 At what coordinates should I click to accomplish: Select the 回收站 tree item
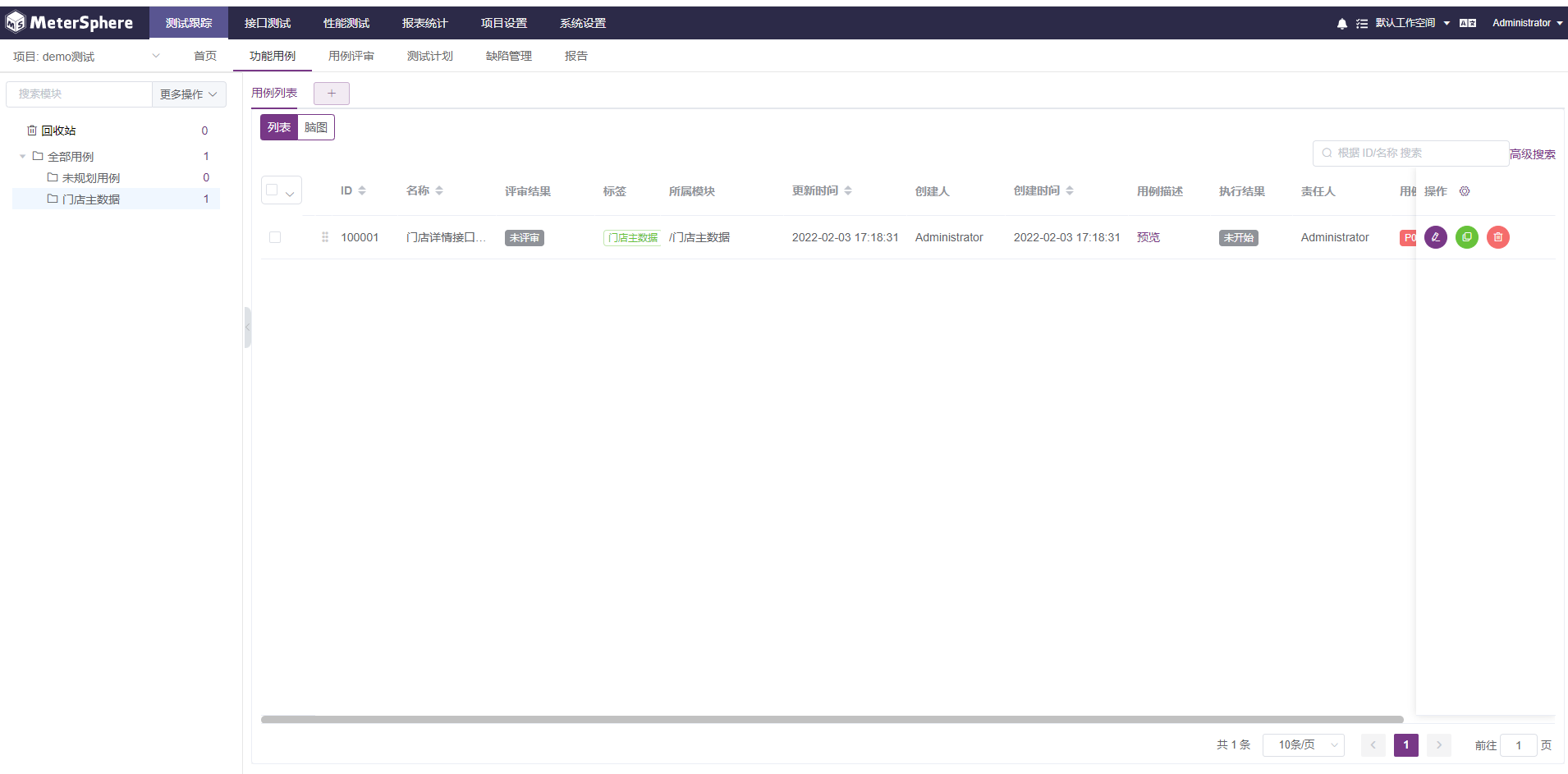117,131
